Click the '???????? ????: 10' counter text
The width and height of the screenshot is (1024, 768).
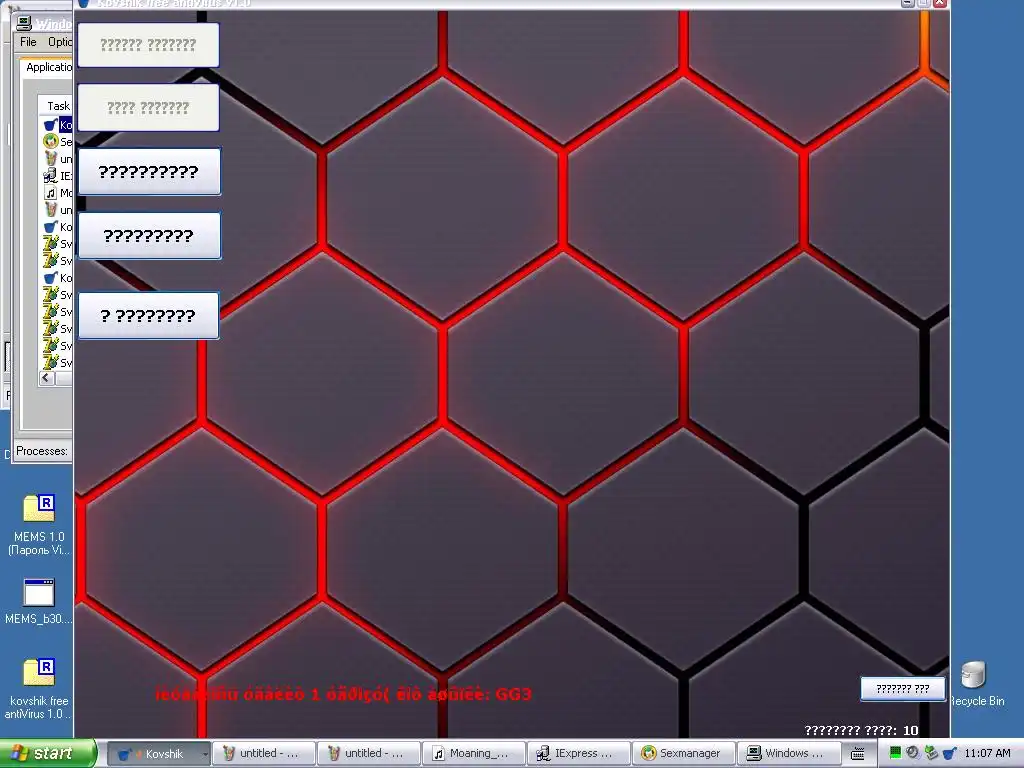tap(861, 730)
